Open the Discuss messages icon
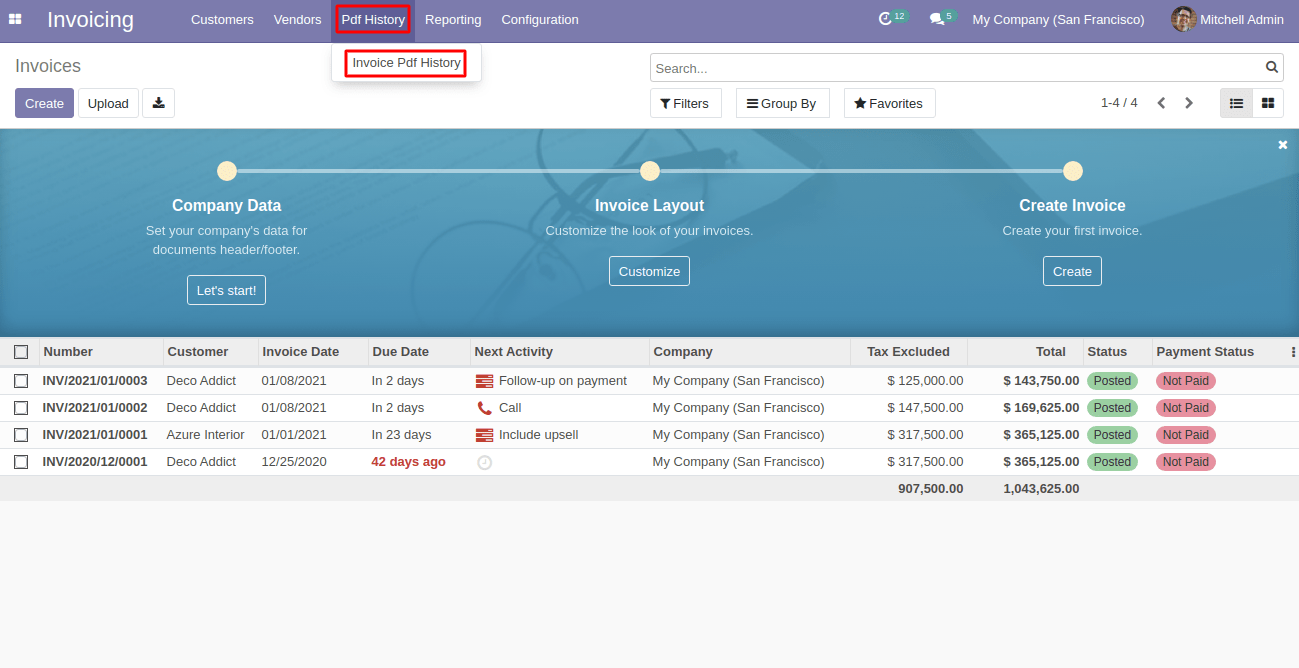Viewport: 1299px width, 668px height. [x=935, y=17]
